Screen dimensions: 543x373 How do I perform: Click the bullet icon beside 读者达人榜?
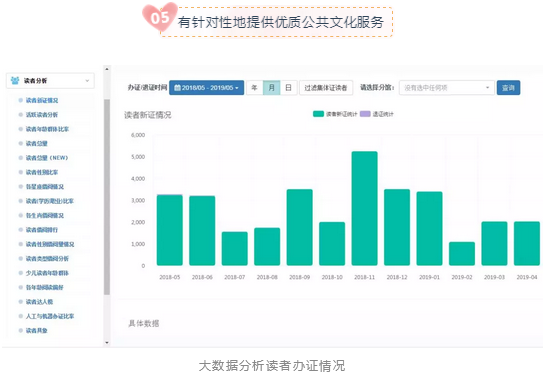21,302
